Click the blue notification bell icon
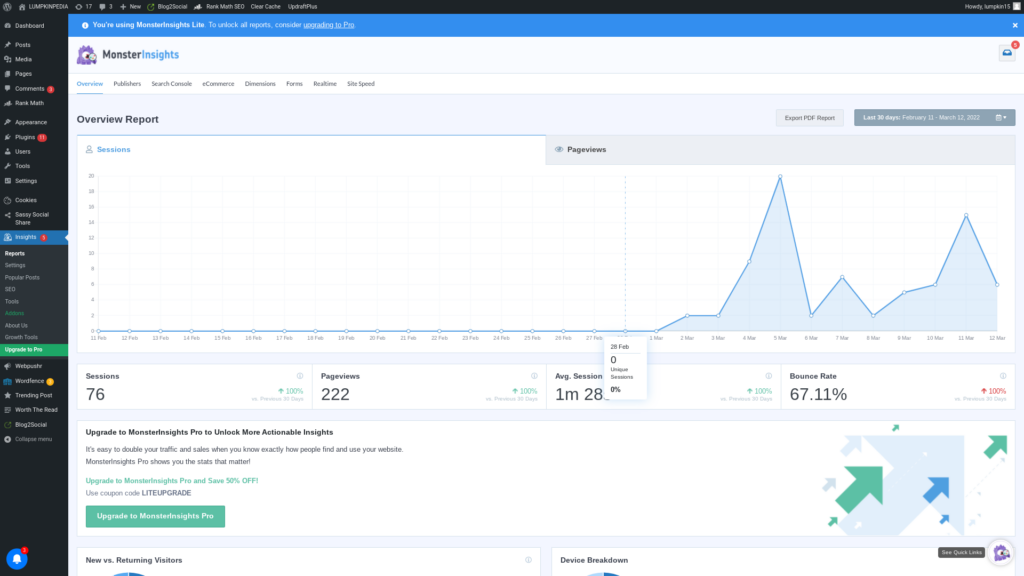 coord(17,559)
